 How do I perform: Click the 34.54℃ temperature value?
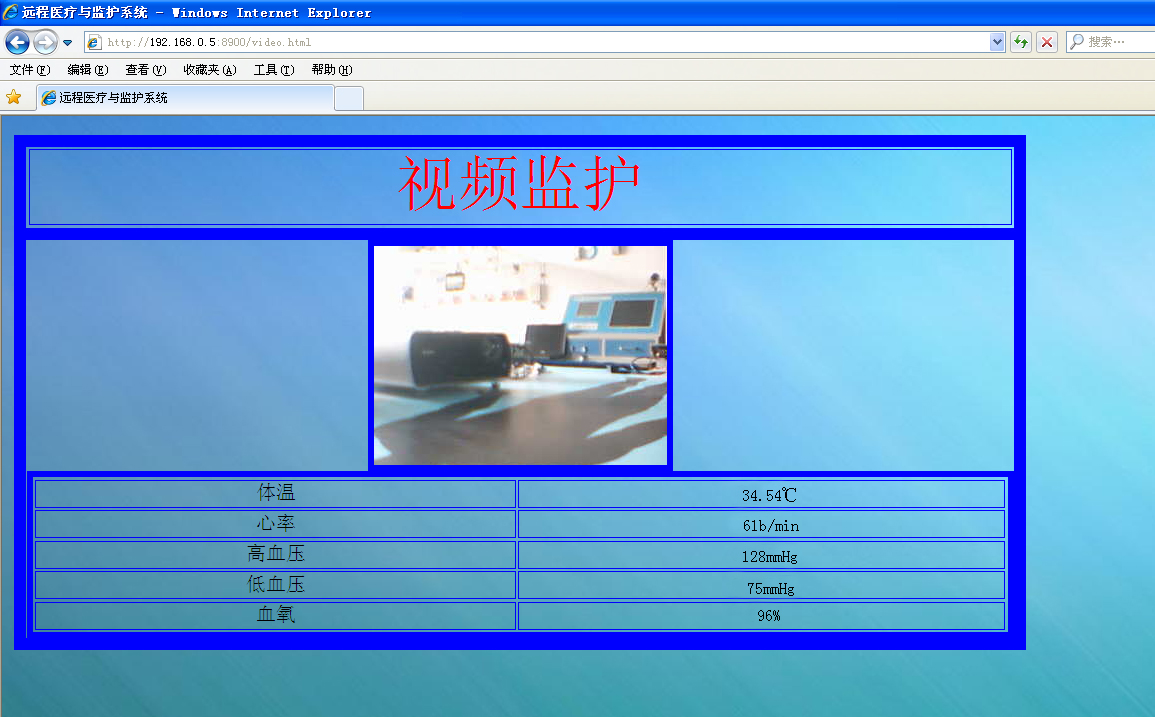(768, 495)
